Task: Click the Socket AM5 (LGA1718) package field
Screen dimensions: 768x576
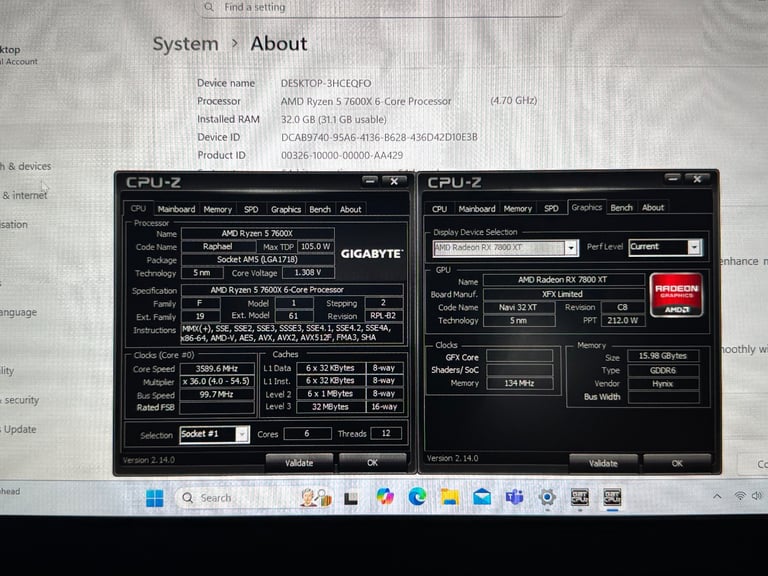Action: [258, 260]
